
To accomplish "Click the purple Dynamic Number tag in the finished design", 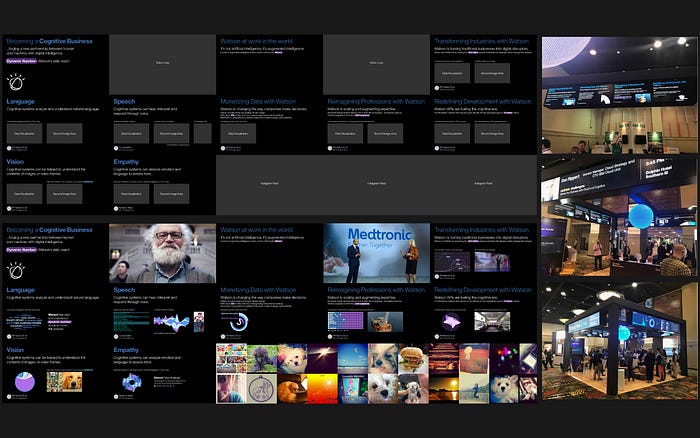I will coord(21,250).
